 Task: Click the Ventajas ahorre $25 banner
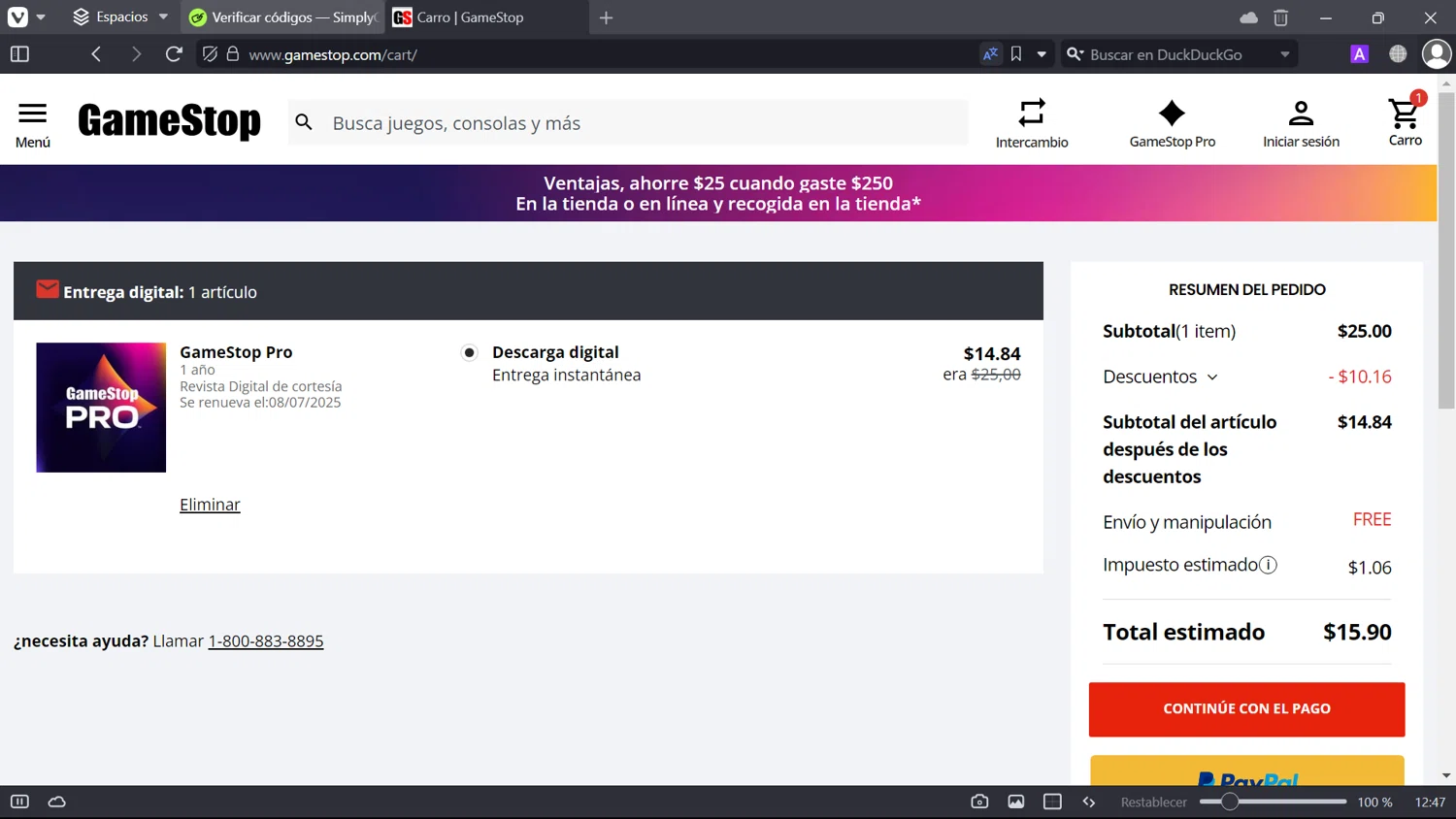[718, 193]
